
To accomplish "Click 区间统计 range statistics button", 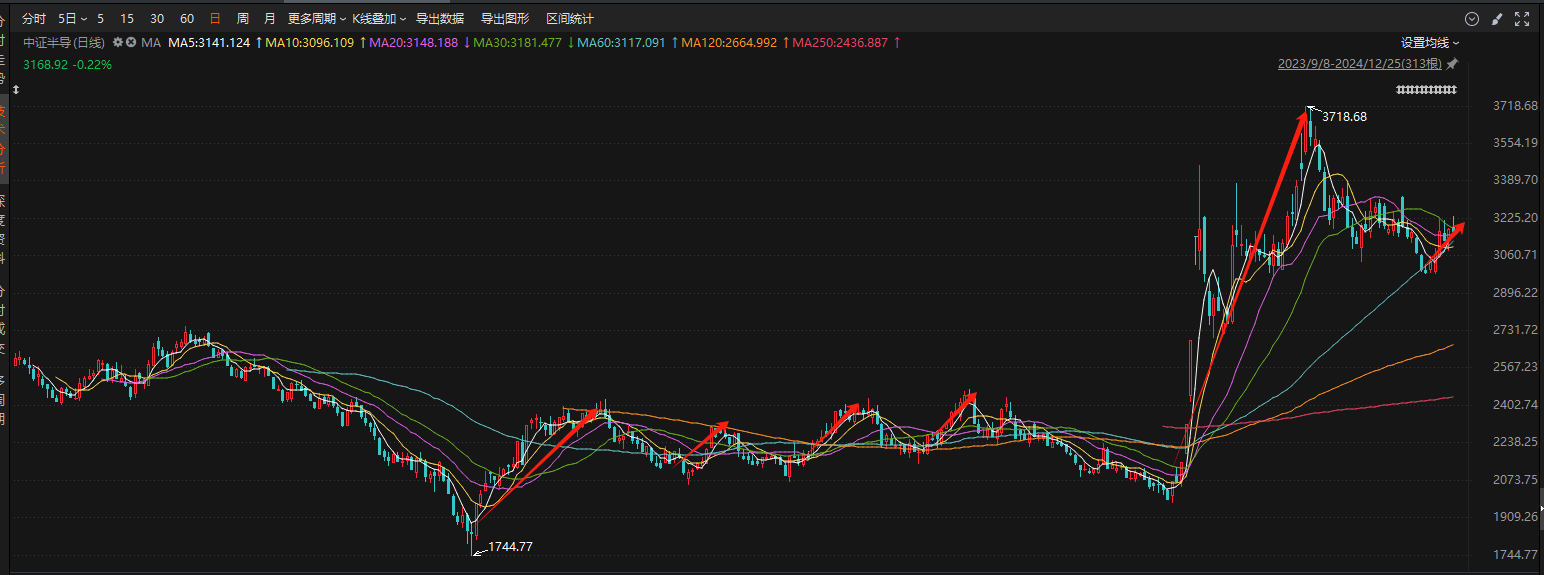I will (570, 19).
